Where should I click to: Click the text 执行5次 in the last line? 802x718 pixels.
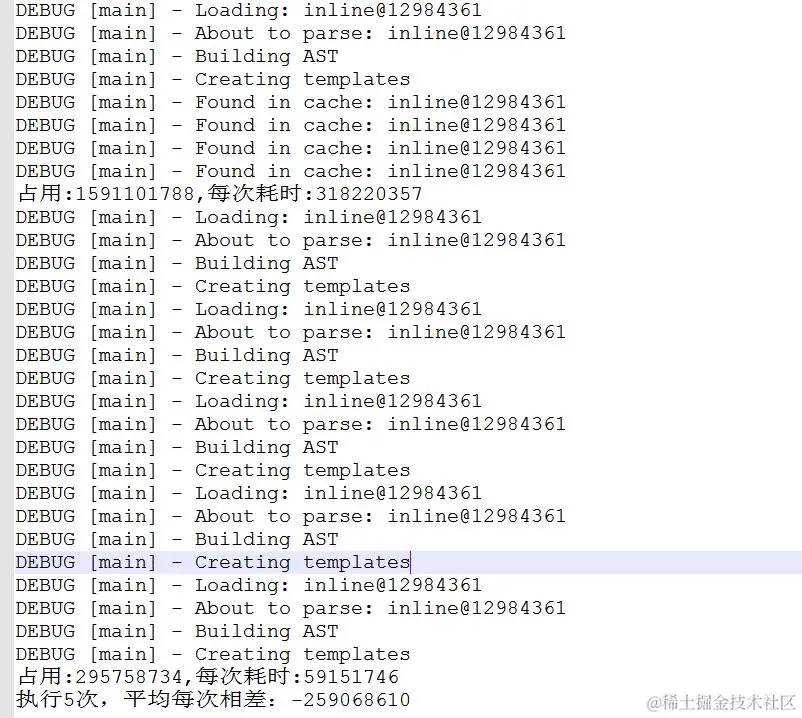point(57,700)
